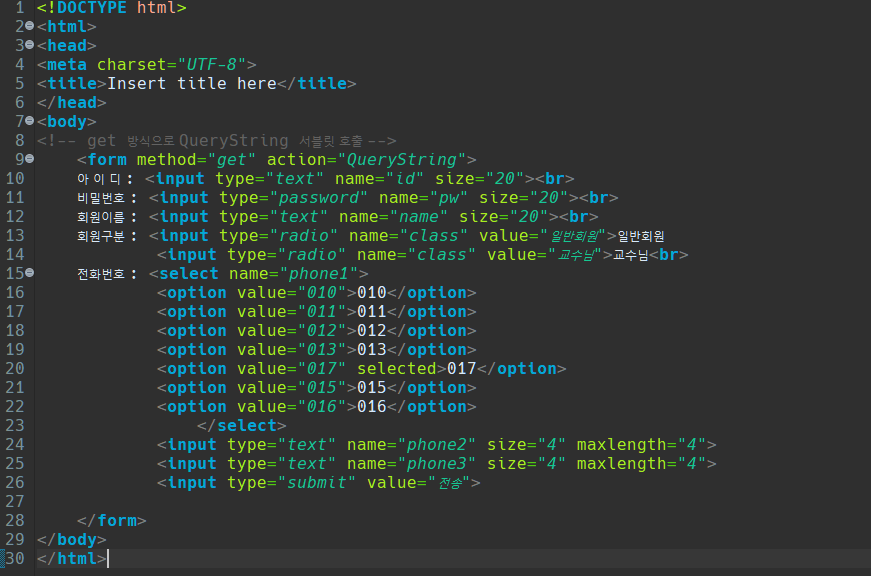Click the closing body tag on line 29

[x=72, y=539]
